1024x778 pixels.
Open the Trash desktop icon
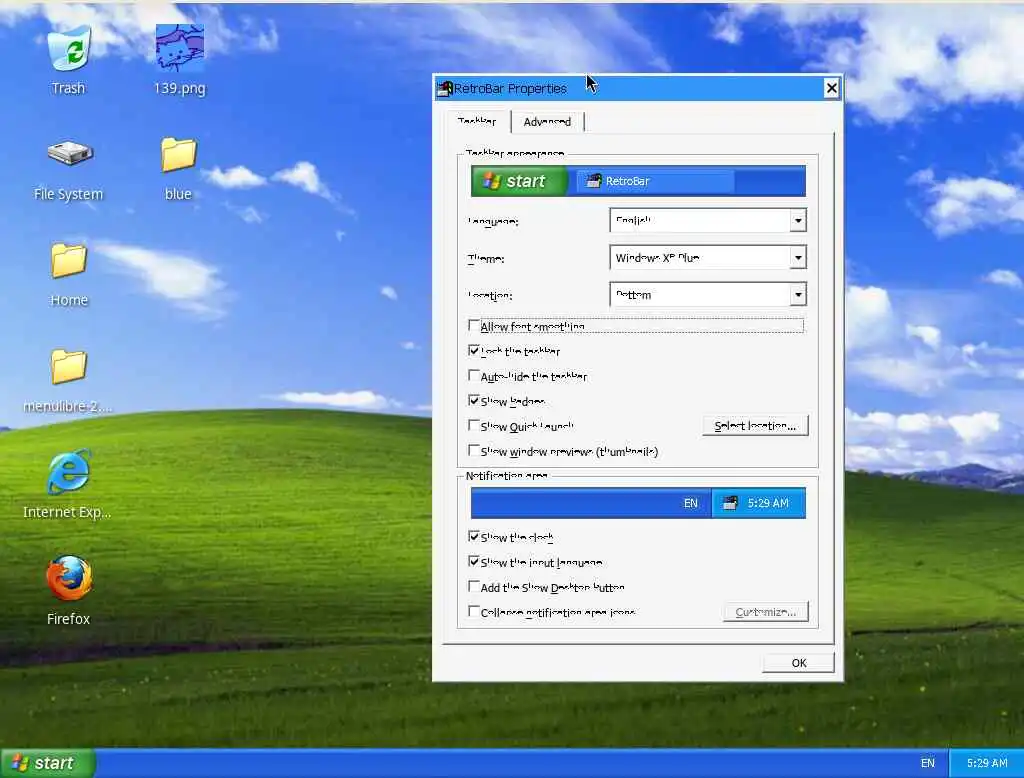tap(69, 50)
